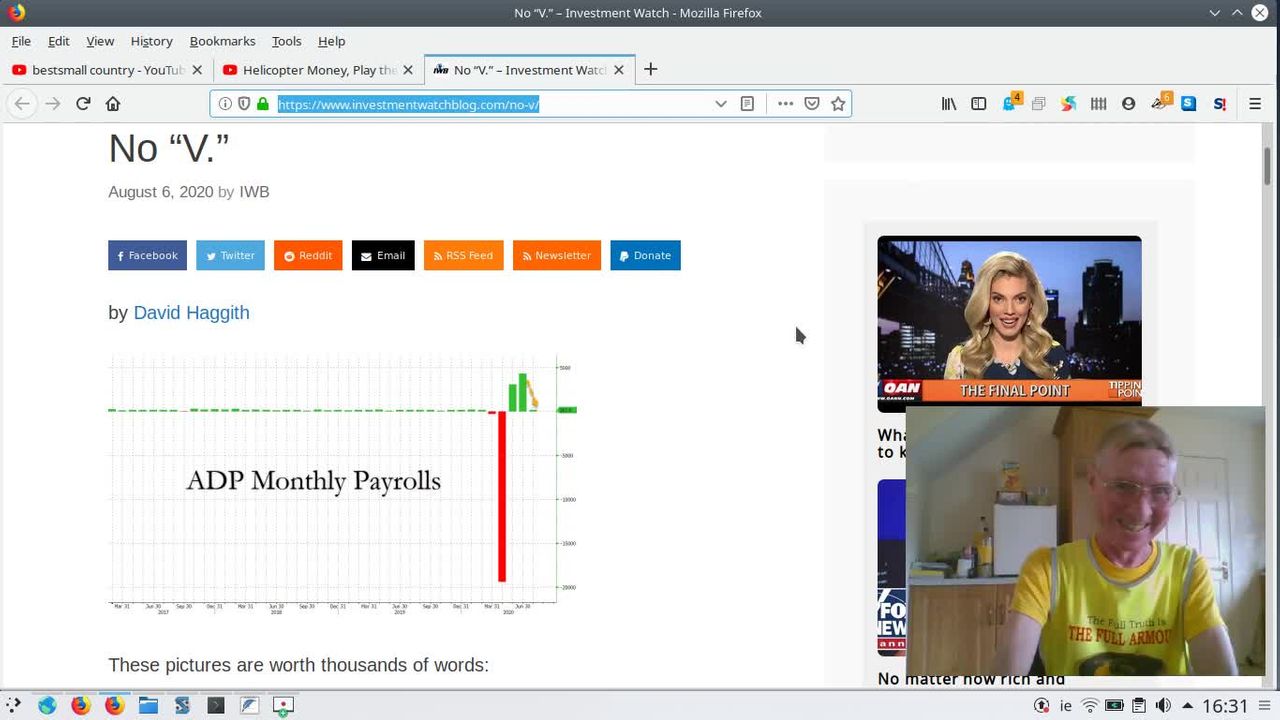
Task: Go to the Firefox home page
Action: (113, 104)
